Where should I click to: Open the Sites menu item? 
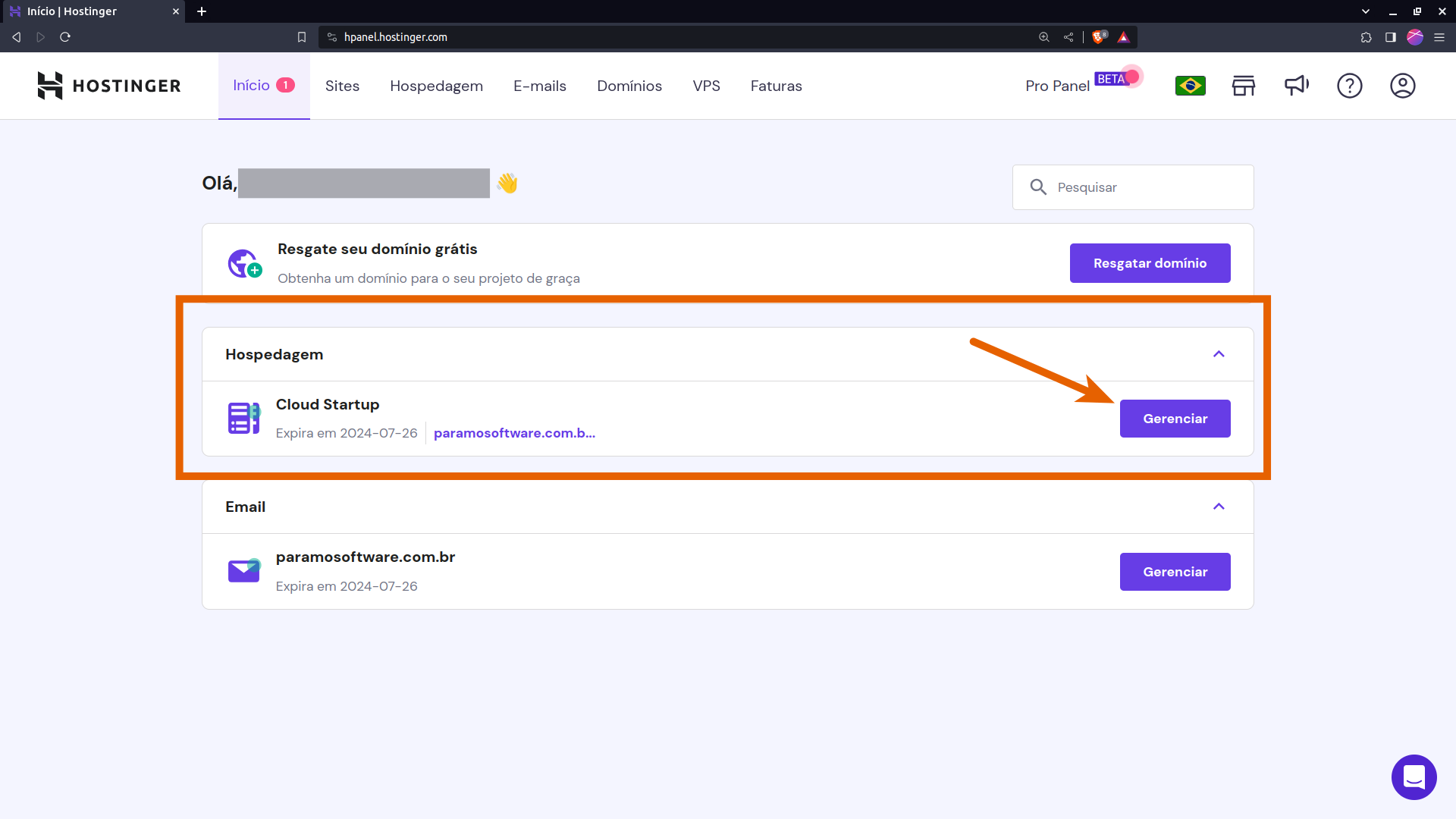click(342, 86)
